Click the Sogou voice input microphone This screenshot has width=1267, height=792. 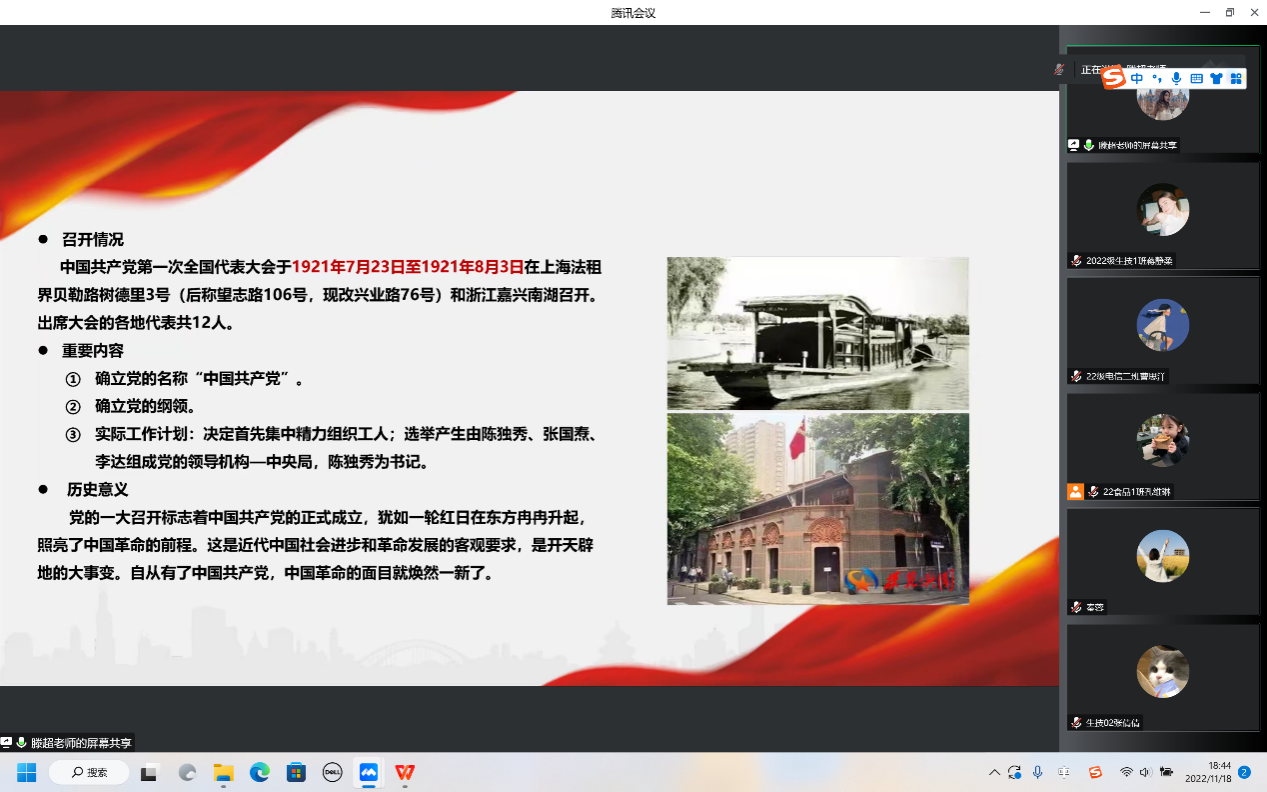click(1176, 78)
